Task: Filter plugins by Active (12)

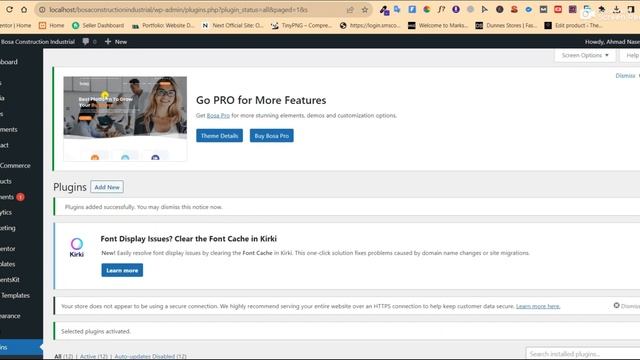Action: (x=94, y=356)
